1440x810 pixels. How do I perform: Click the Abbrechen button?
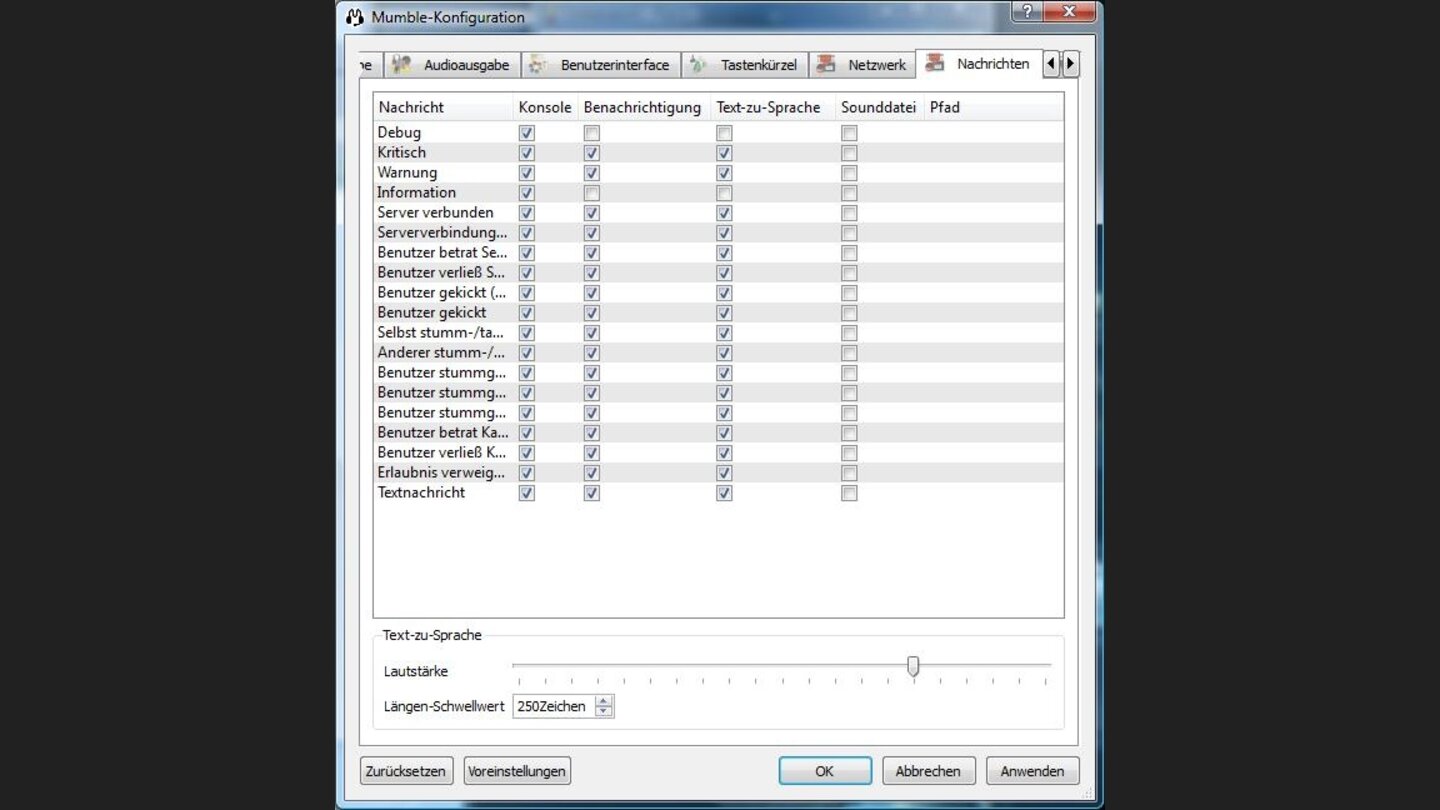[928, 771]
